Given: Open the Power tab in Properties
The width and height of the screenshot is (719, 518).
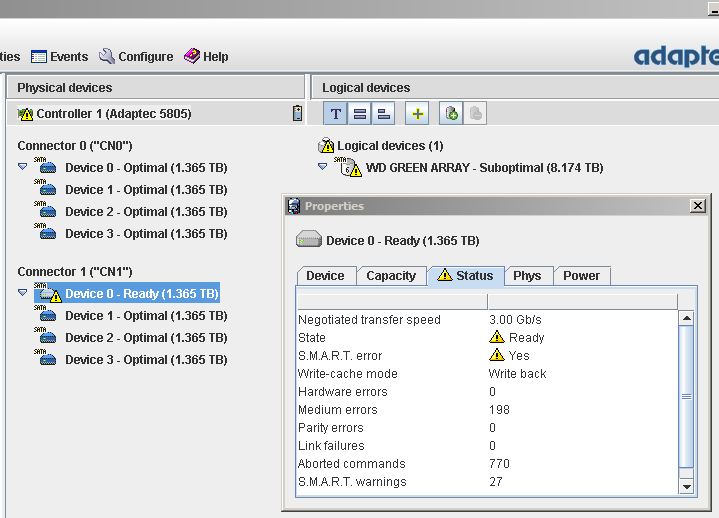Looking at the screenshot, I should point(581,276).
